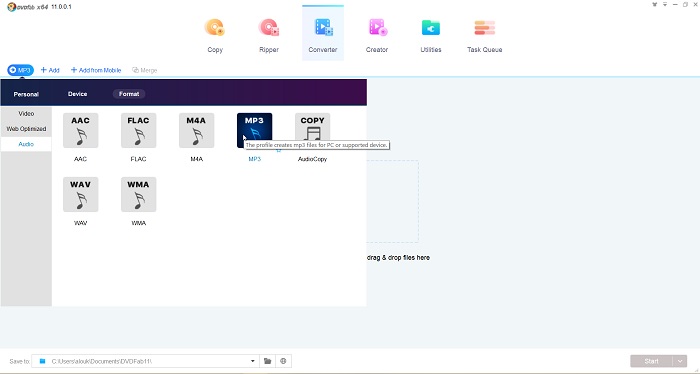Expand the Start button arrow
The width and height of the screenshot is (700, 374).
pos(680,361)
